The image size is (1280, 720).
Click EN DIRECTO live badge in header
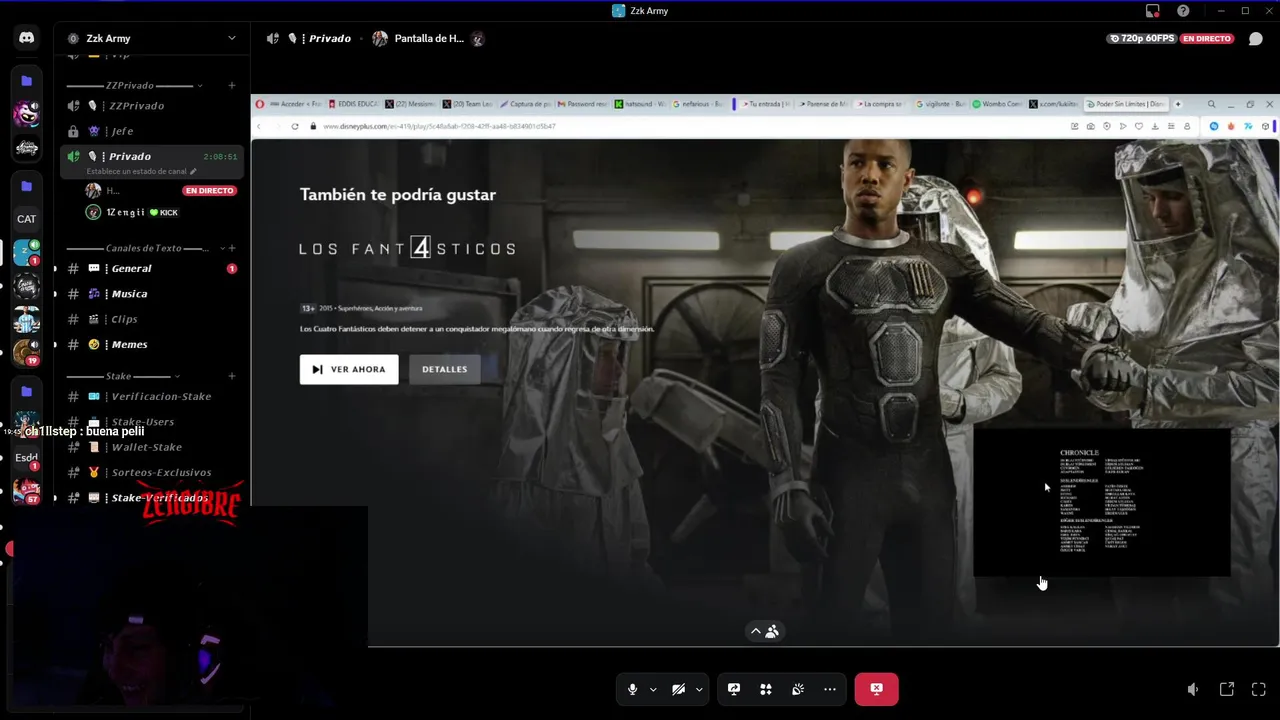[x=1207, y=38]
